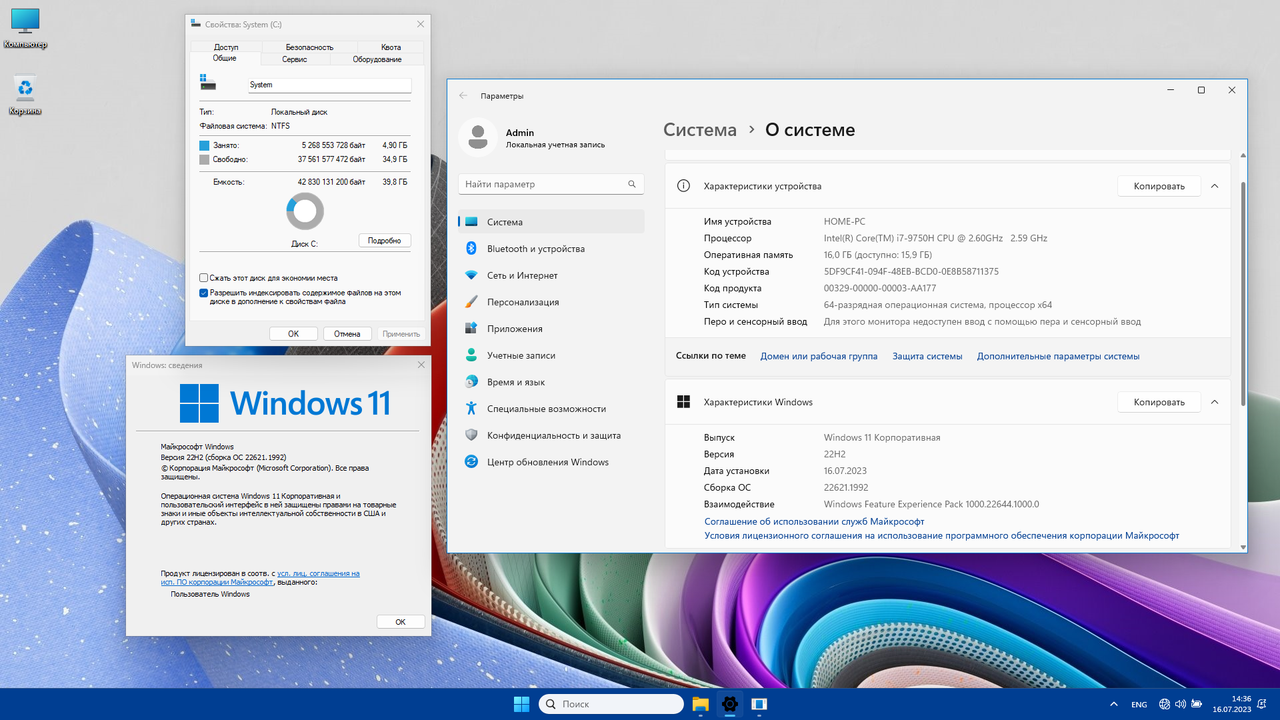Click the search magnifier in Найти параметр
This screenshot has height=720, width=1280.
click(632, 184)
